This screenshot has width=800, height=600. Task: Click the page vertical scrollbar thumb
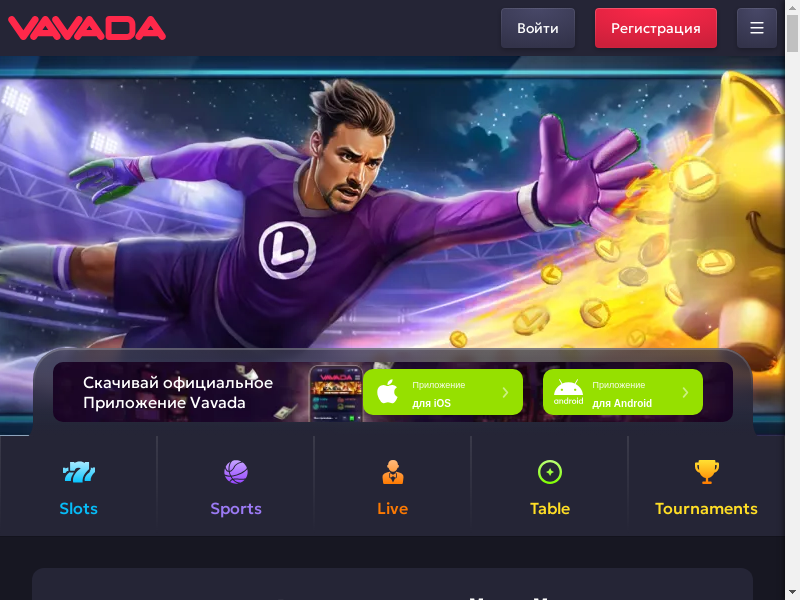coord(792,33)
